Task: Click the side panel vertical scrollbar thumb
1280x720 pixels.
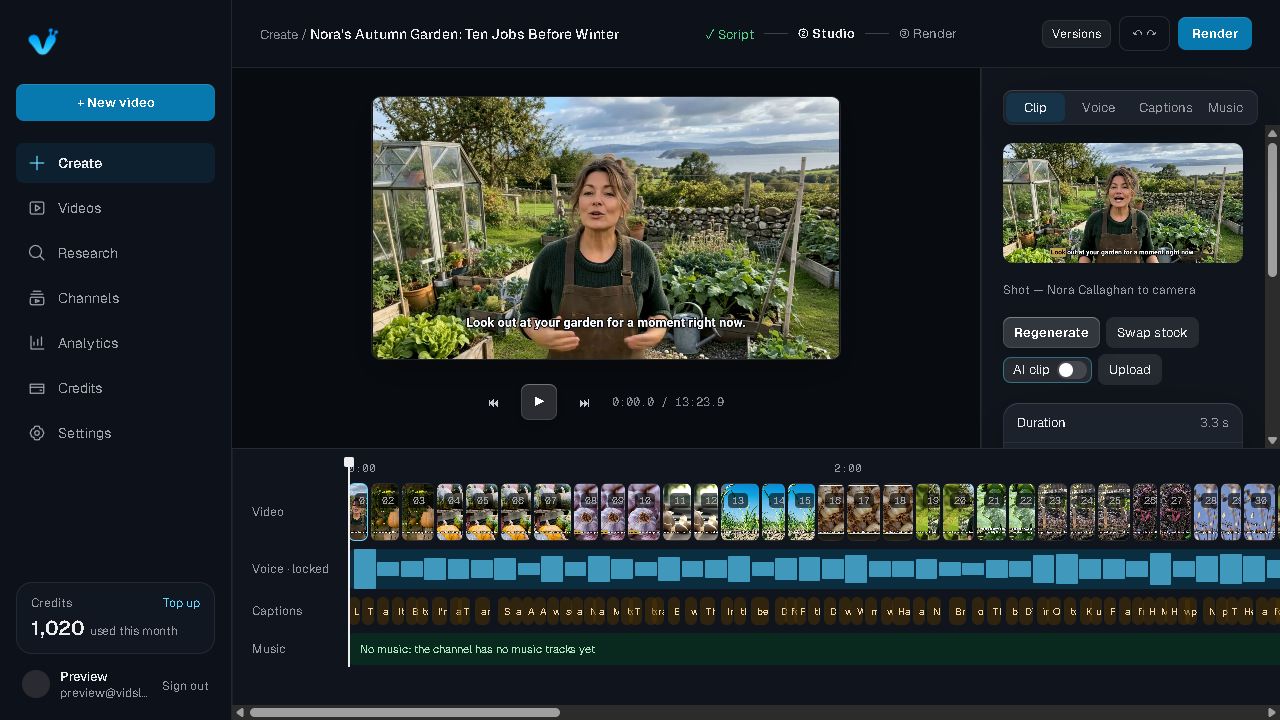Action: 1272,210
